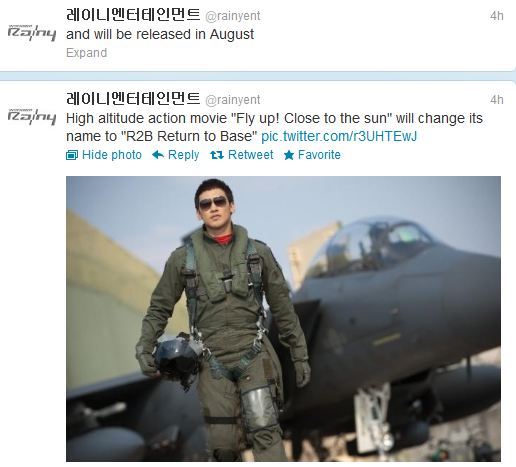Click the Favorite star icon
Image resolution: width=516 pixels, height=467 pixels.
pyautogui.click(x=289, y=155)
